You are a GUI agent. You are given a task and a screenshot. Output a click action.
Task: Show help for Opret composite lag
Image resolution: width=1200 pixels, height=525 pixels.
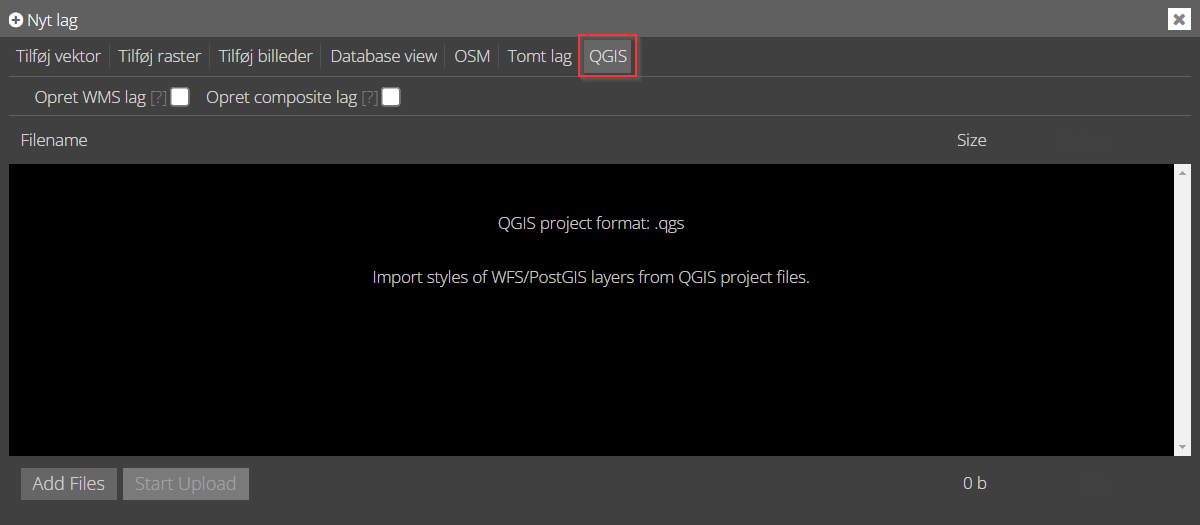(x=369, y=98)
